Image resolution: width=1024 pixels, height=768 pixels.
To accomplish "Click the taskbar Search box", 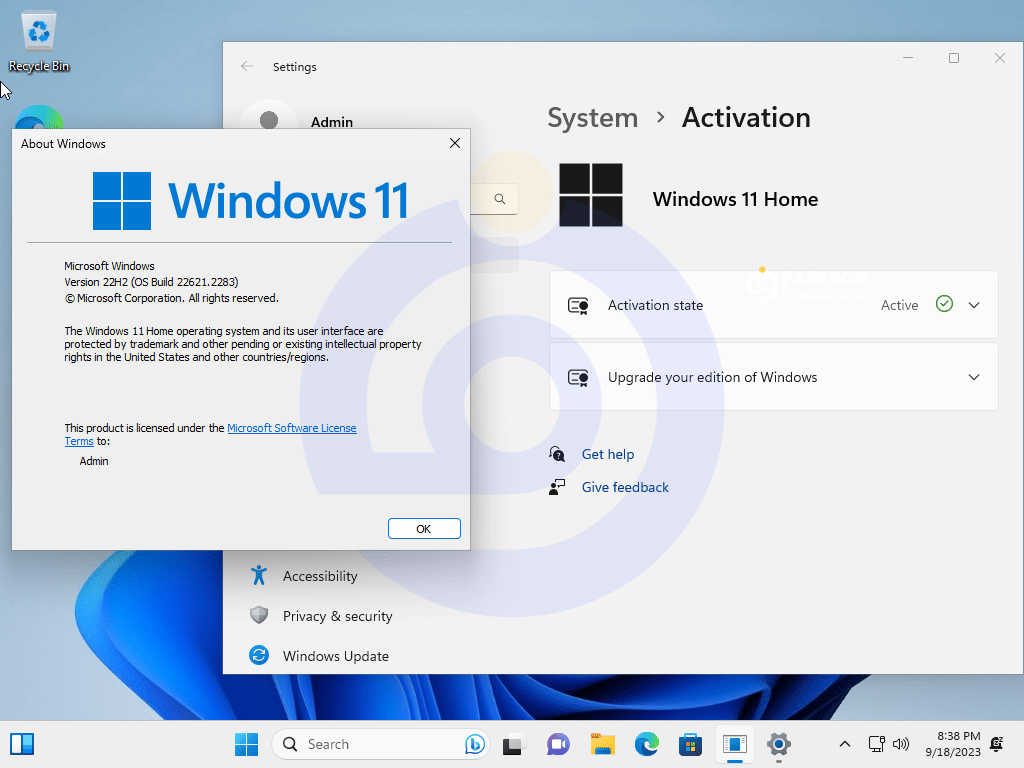I will tap(380, 744).
